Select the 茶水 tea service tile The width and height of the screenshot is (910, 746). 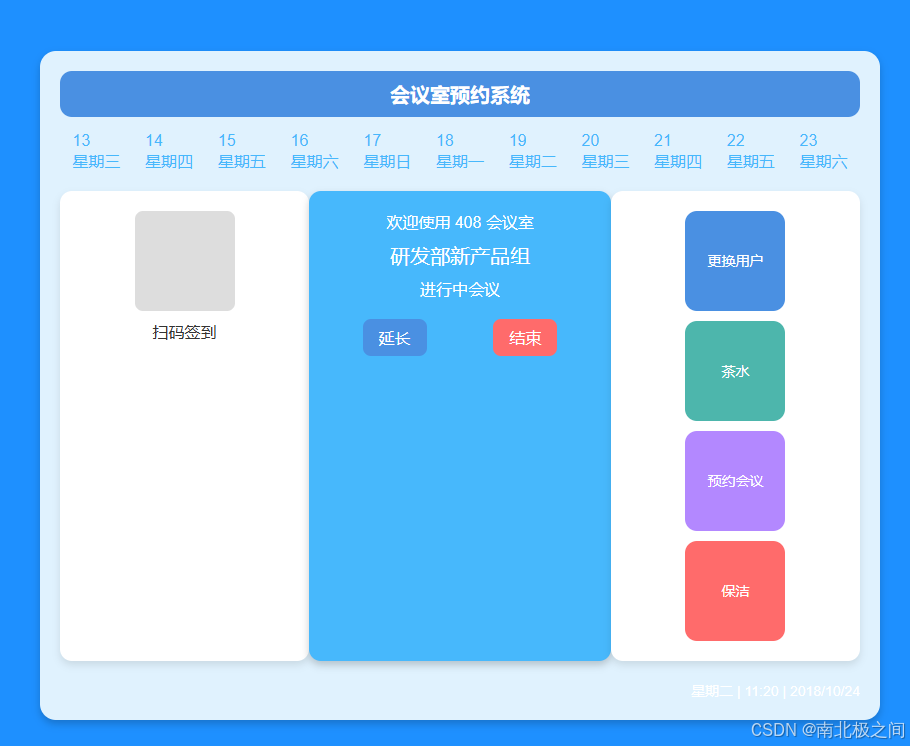pyautogui.click(x=734, y=371)
